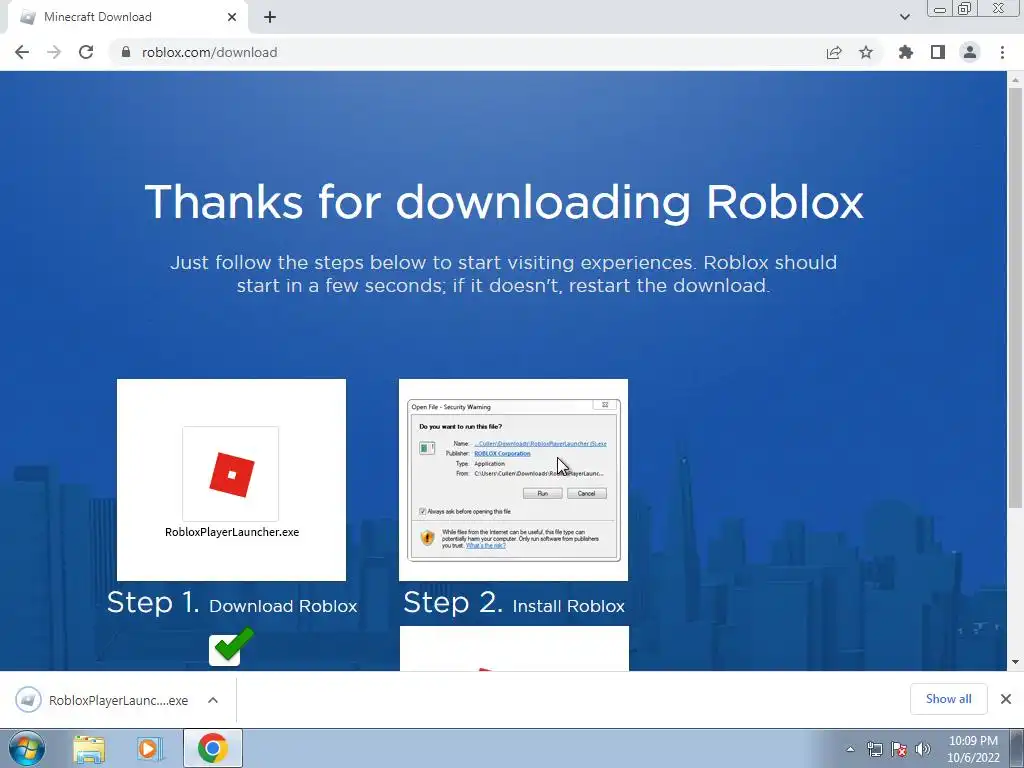Click the RobloxPlayerLauncher.exe thumbnail in Step 1
Image resolution: width=1024 pixels, height=768 pixels.
(x=231, y=479)
